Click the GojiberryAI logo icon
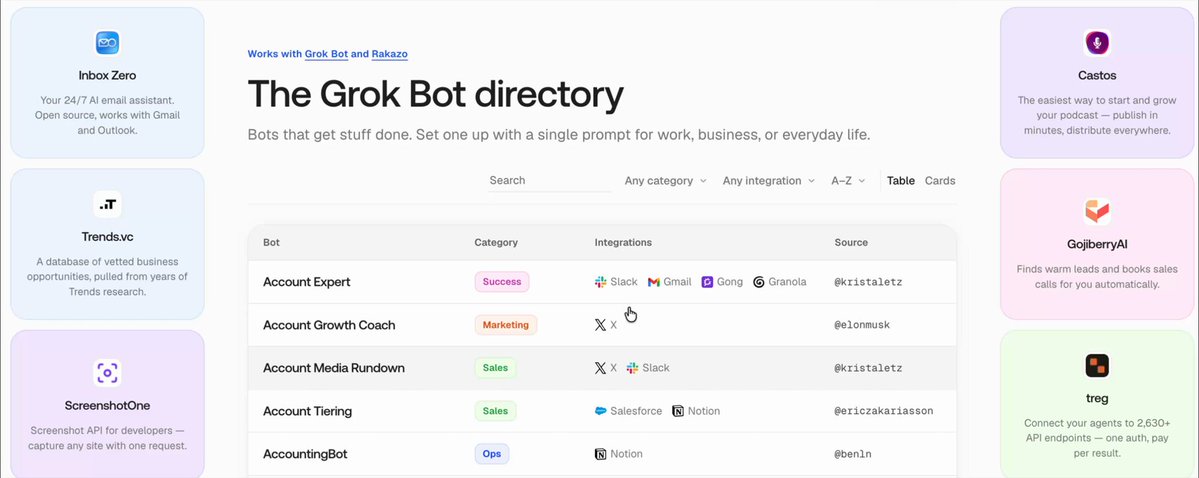The width and height of the screenshot is (1199, 478). pos(1097,212)
